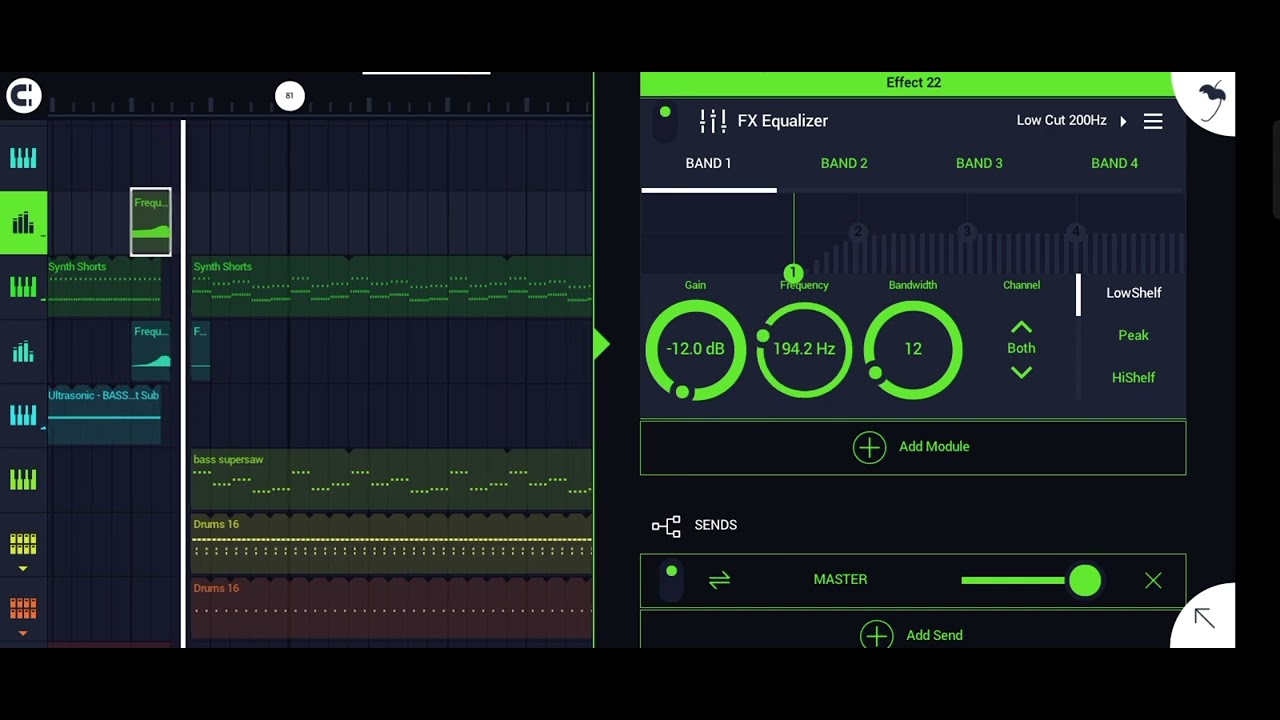Click the plus icon in Add Send
1280x720 pixels.
click(876, 635)
